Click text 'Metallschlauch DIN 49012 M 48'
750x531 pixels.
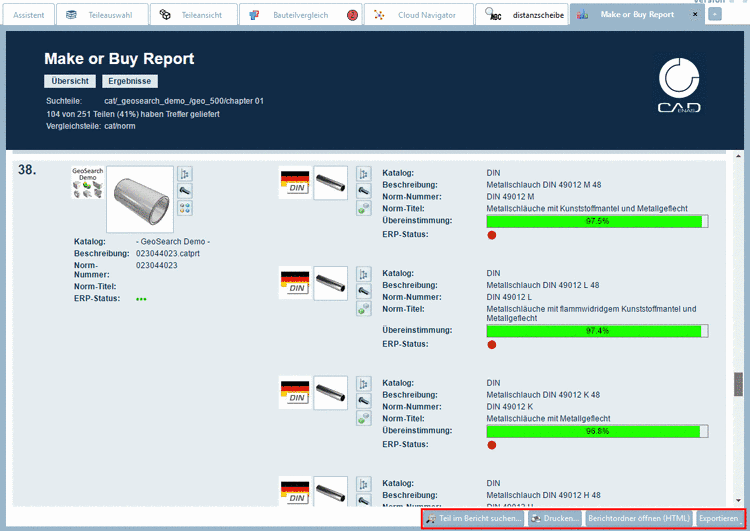tap(544, 185)
